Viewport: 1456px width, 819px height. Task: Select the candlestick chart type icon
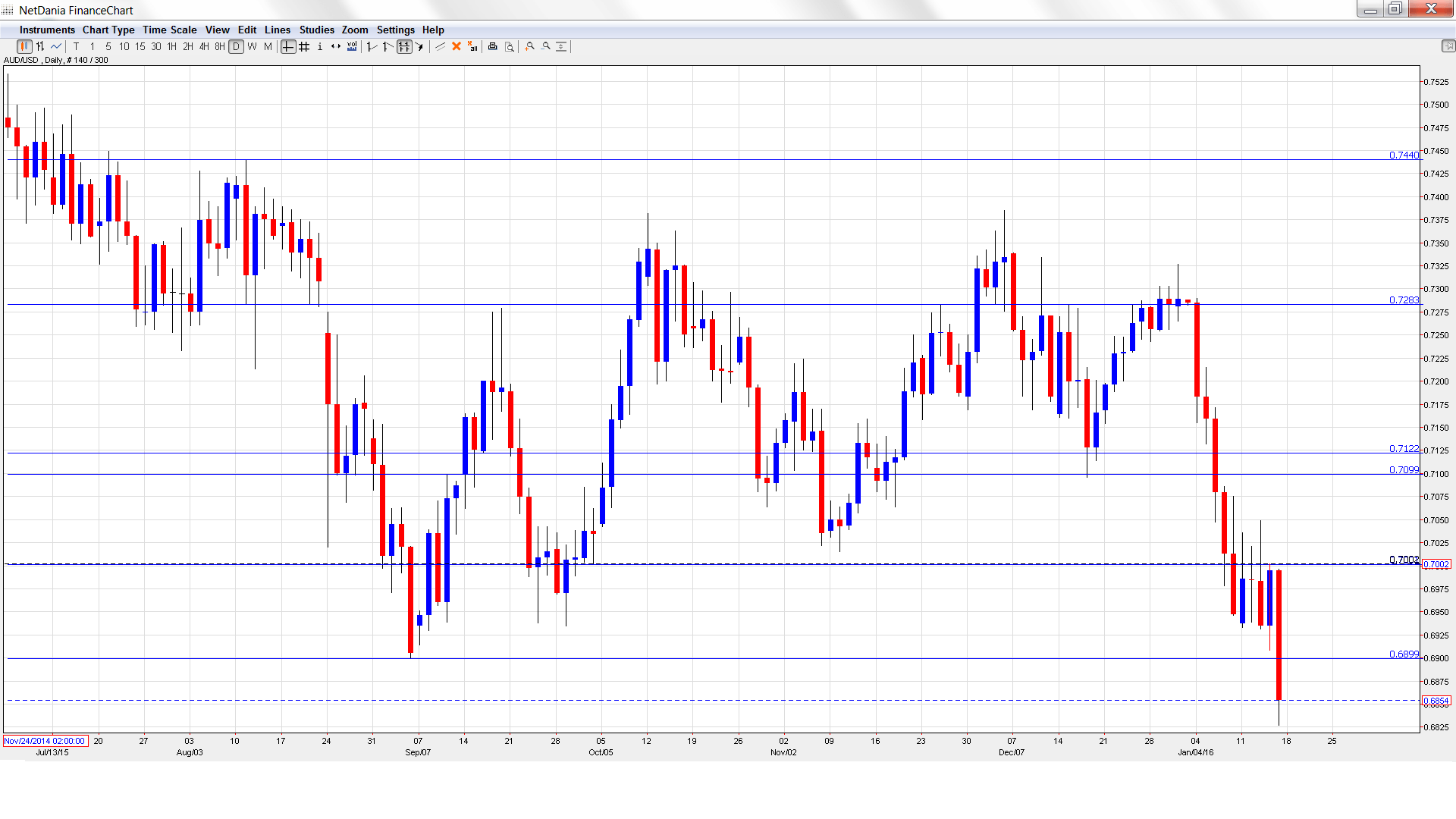(24, 46)
